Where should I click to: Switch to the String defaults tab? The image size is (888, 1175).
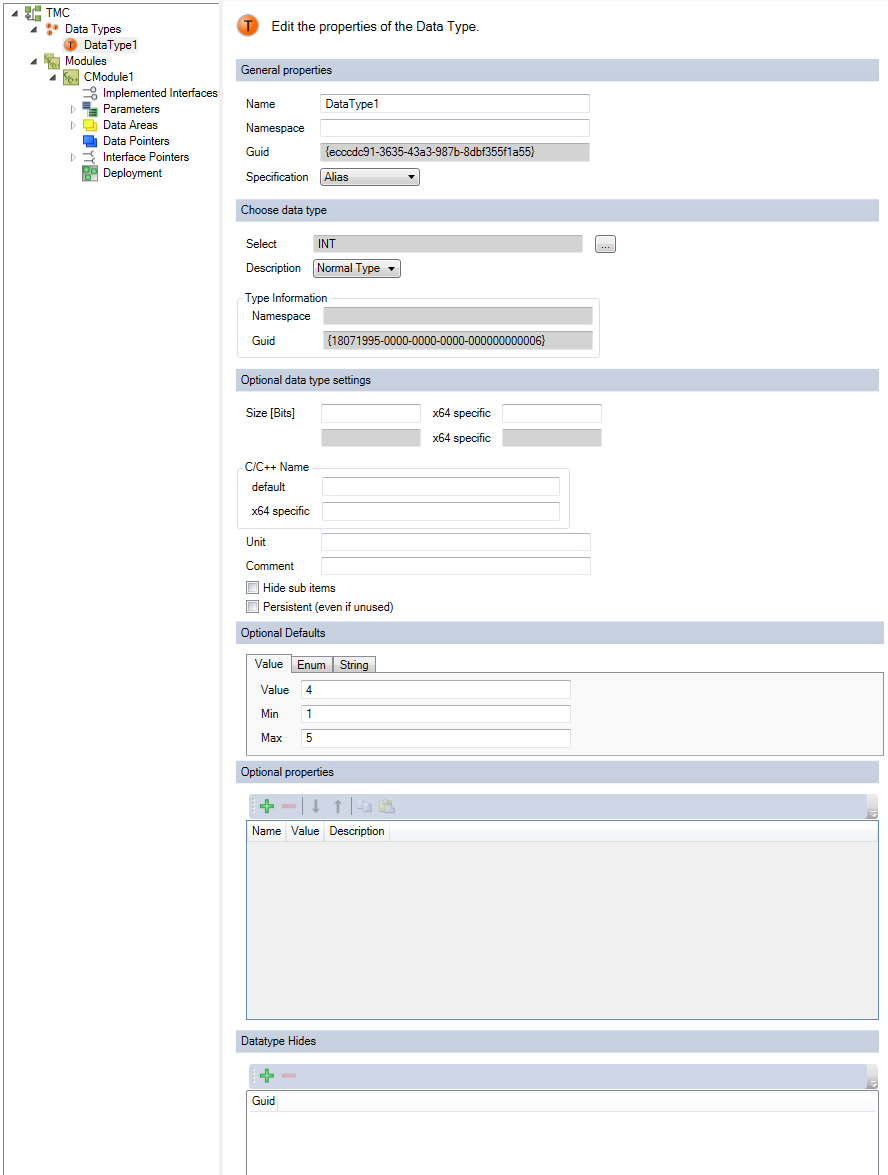click(354, 665)
